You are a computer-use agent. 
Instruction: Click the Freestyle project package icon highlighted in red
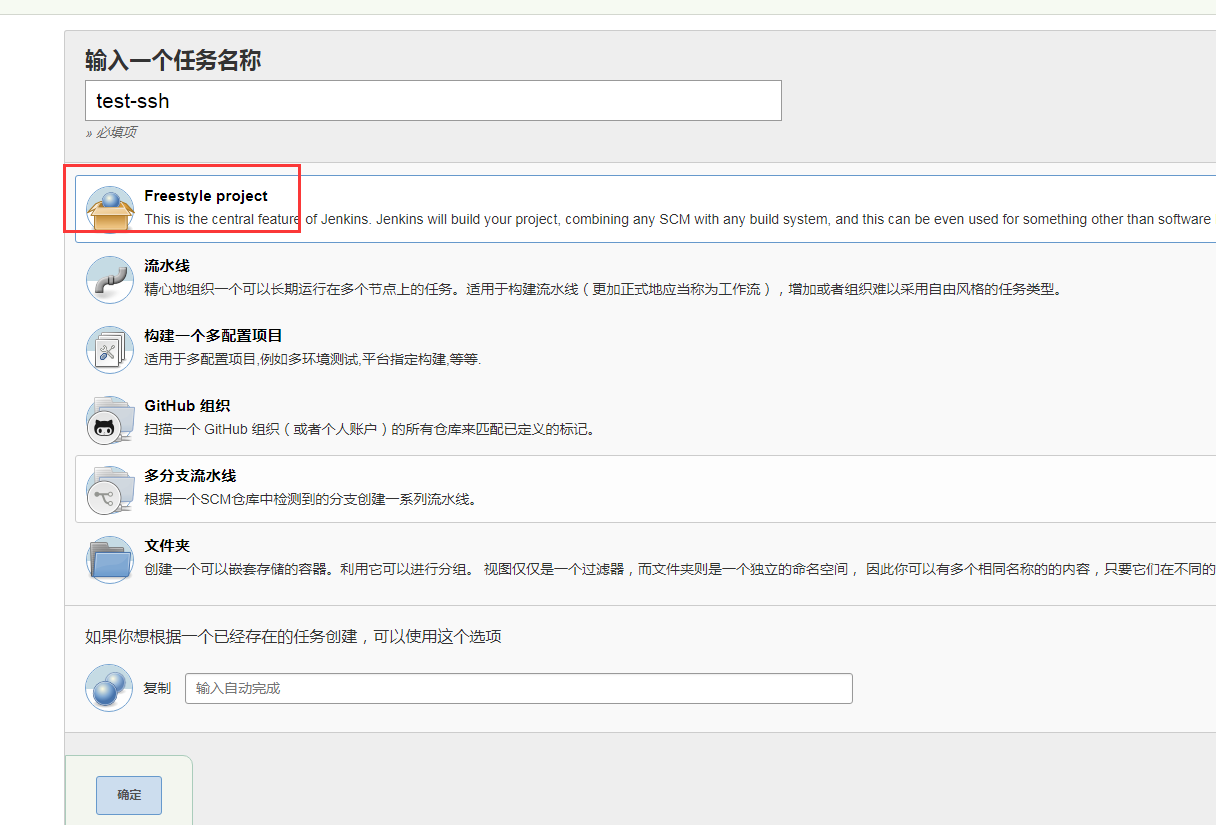click(109, 204)
